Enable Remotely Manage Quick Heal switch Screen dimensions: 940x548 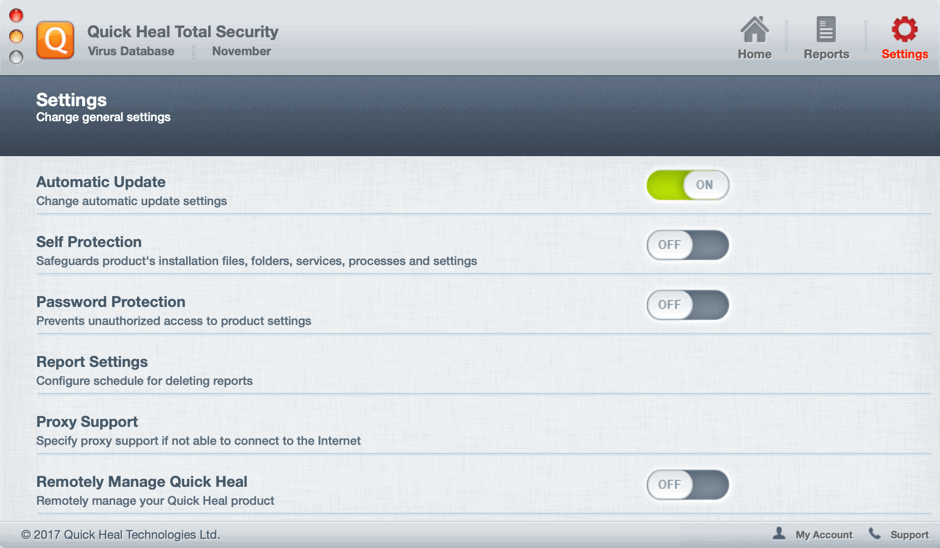(688, 485)
